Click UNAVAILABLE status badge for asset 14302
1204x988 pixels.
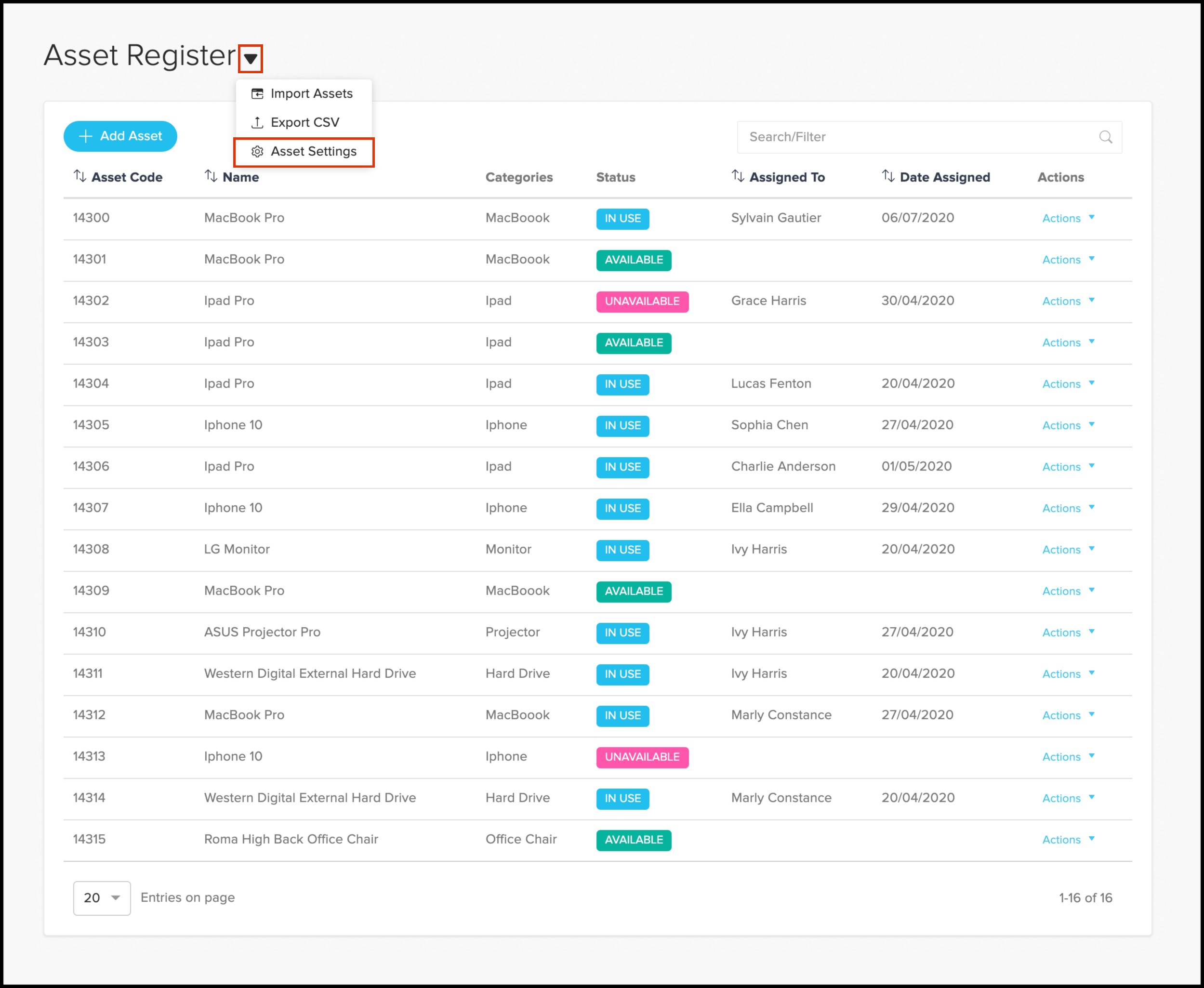click(642, 302)
